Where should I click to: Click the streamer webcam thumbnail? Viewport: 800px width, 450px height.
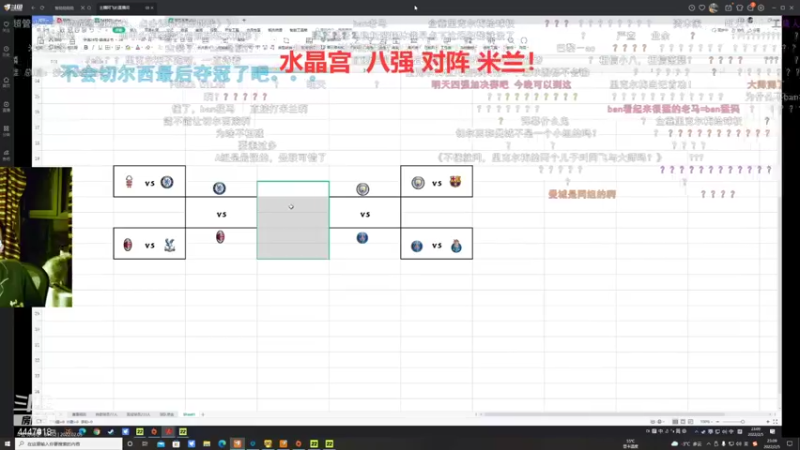(x=36, y=237)
